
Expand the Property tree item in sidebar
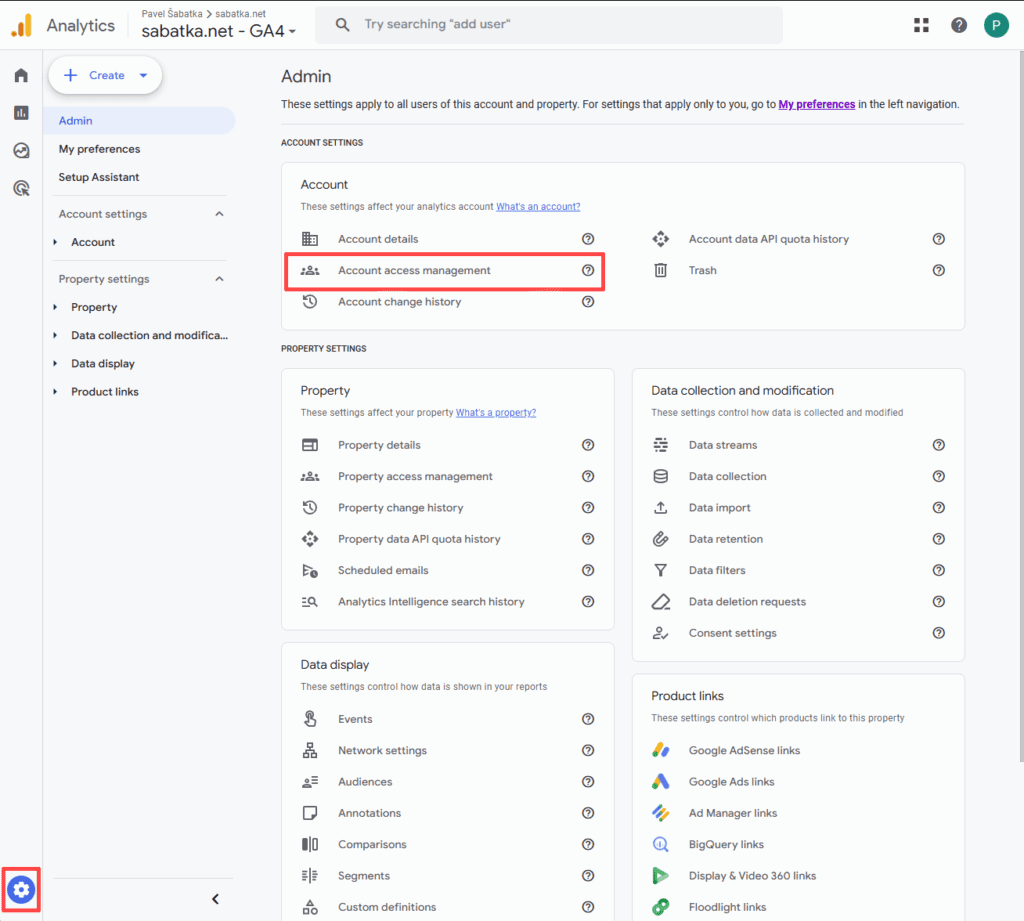click(55, 307)
